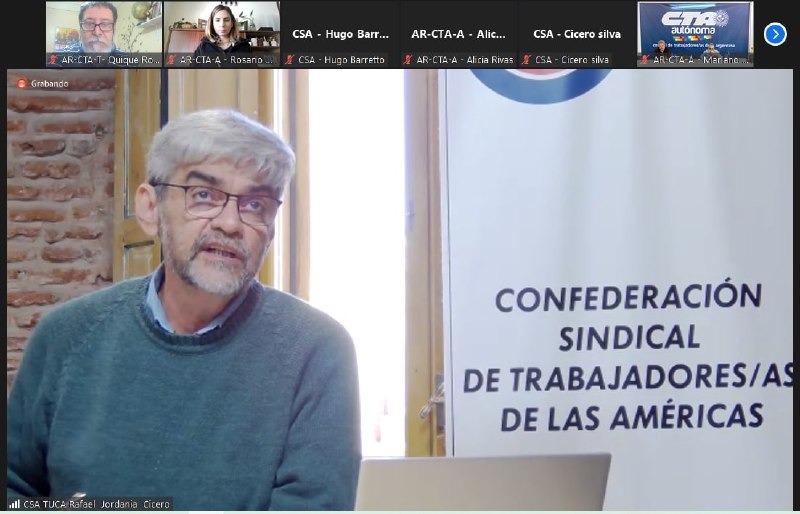The width and height of the screenshot is (800, 514).
Task: Click muted mic icon on Quique's thumbnail
Action: click(x=53, y=60)
